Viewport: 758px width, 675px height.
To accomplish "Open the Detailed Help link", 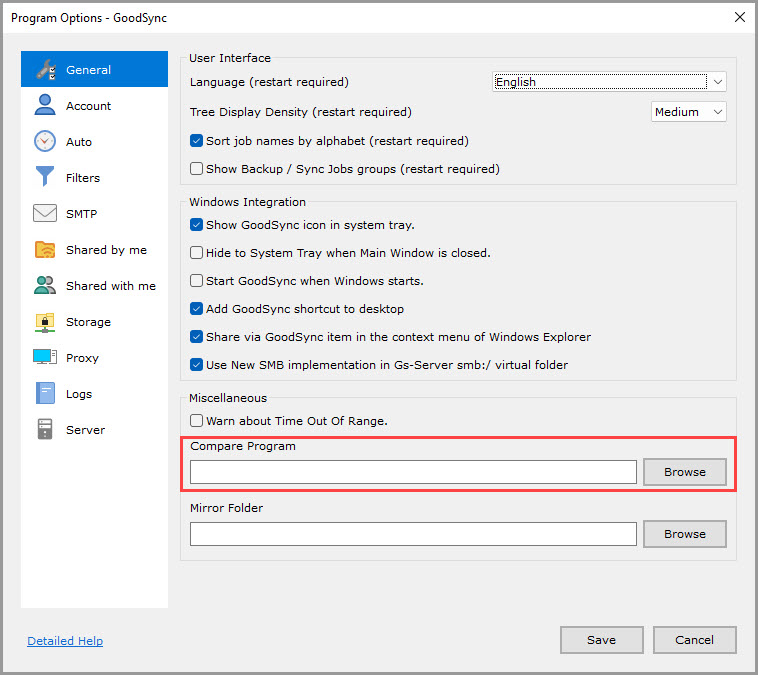I will (x=65, y=641).
